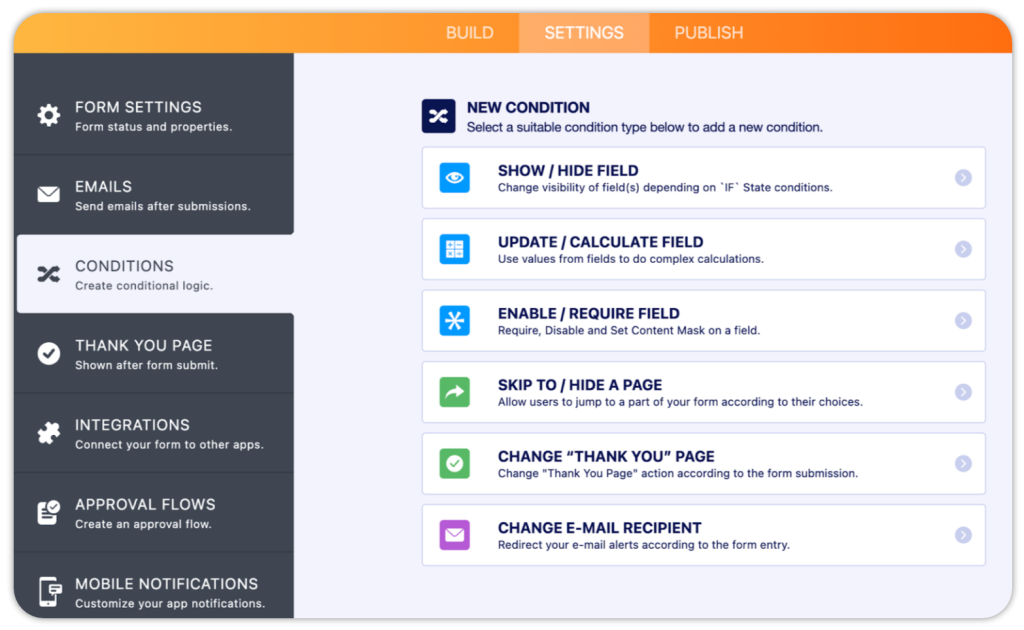This screenshot has height=630, width=1024.
Task: Choose the Skip To / Hide A Page condition
Action: click(703, 392)
